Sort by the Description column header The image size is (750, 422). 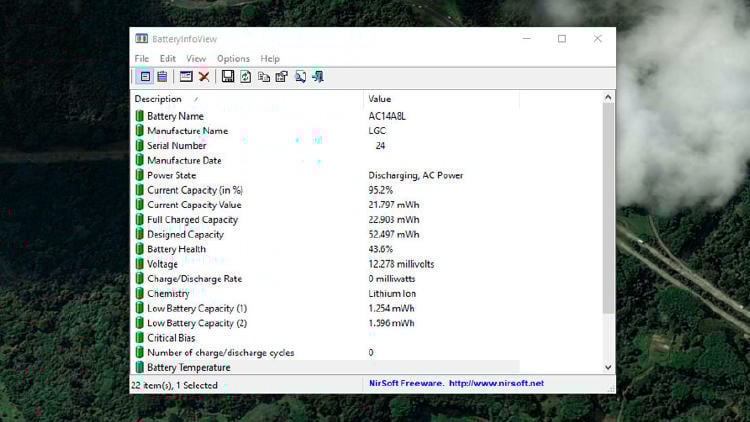247,99
